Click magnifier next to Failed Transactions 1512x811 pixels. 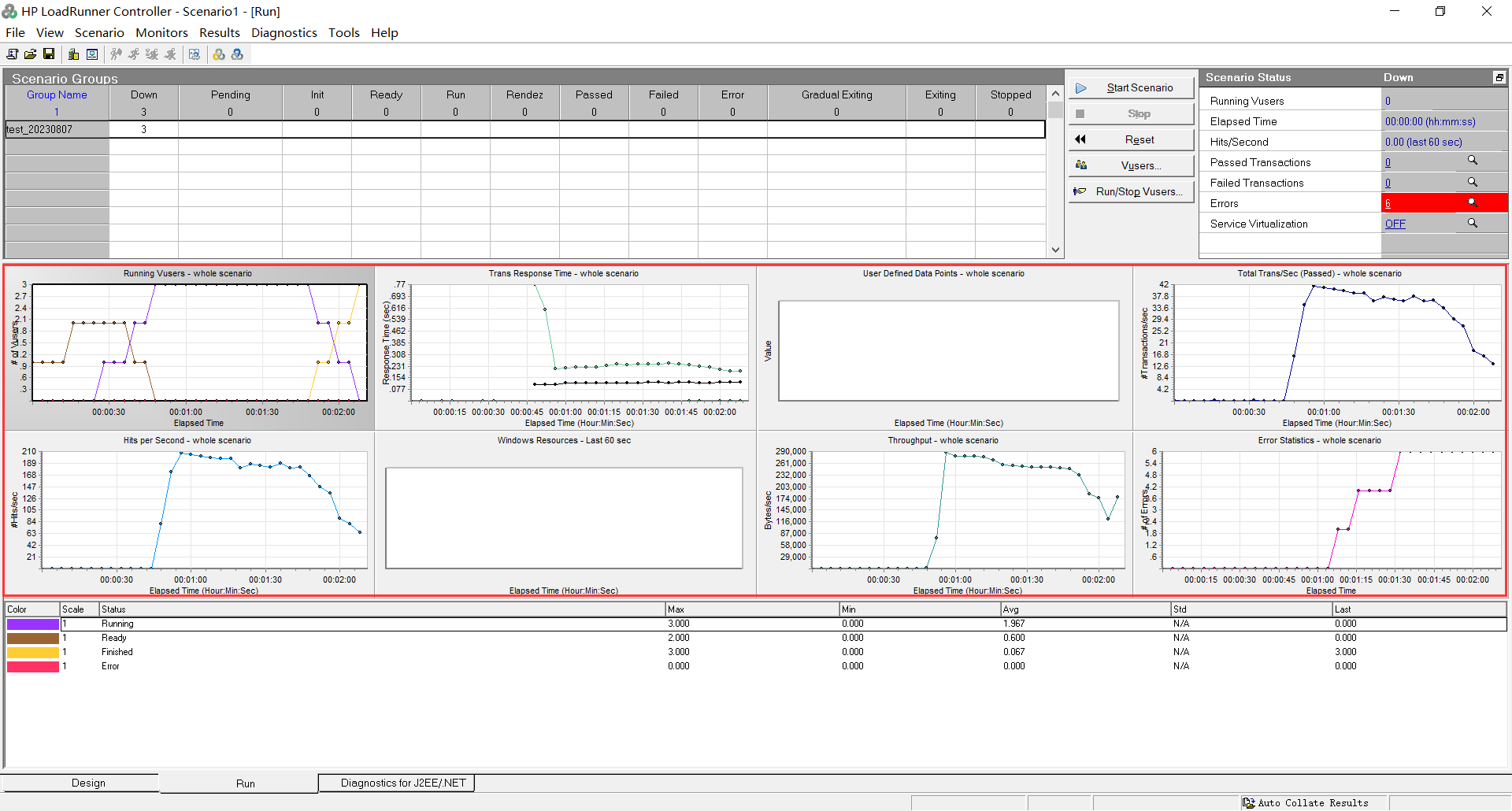point(1472,182)
